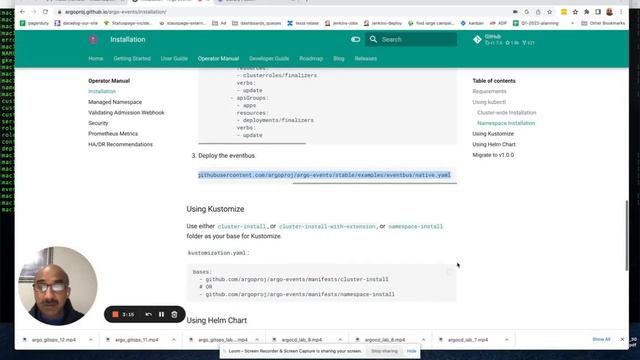640x360 pixels.
Task: Open the Blog tab
Action: tap(339, 59)
